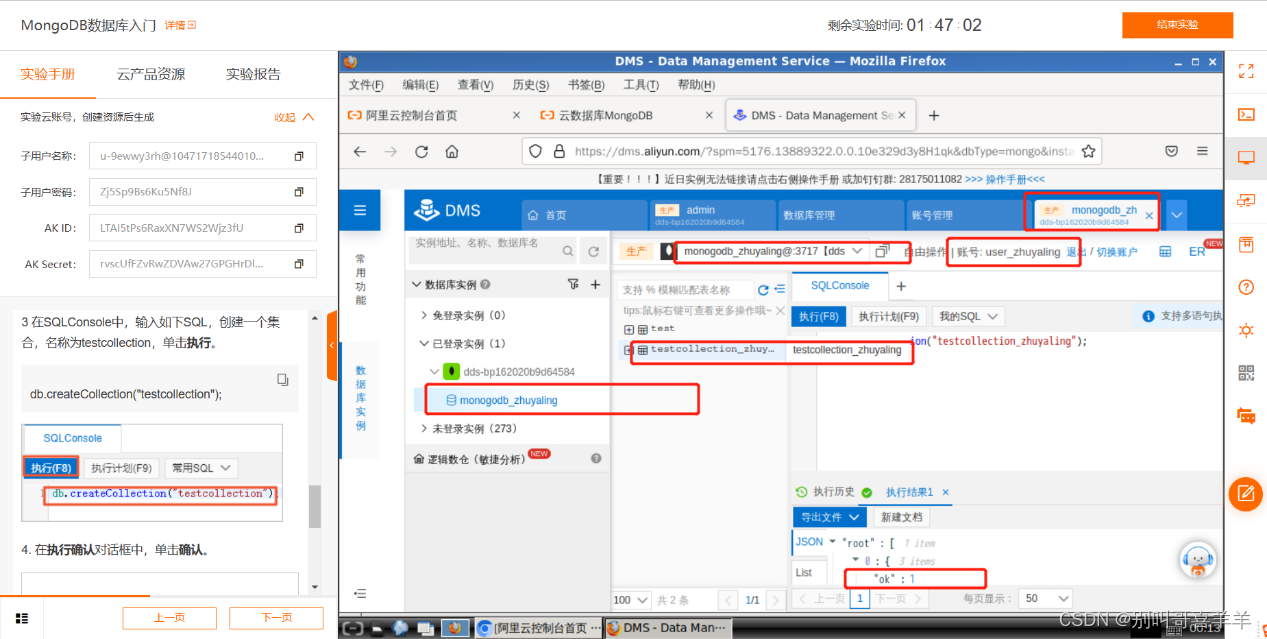The width and height of the screenshot is (1267, 639).
Task: Go to the Firefox home page
Action: [x=452, y=152]
